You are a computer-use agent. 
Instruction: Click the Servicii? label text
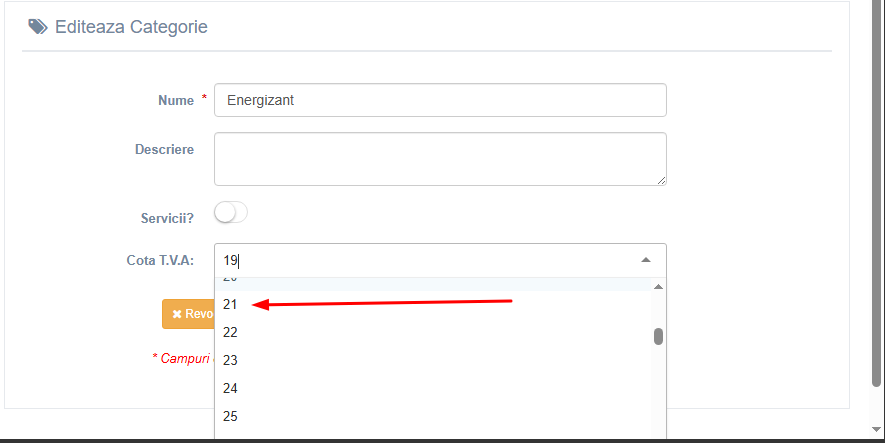tap(167, 218)
